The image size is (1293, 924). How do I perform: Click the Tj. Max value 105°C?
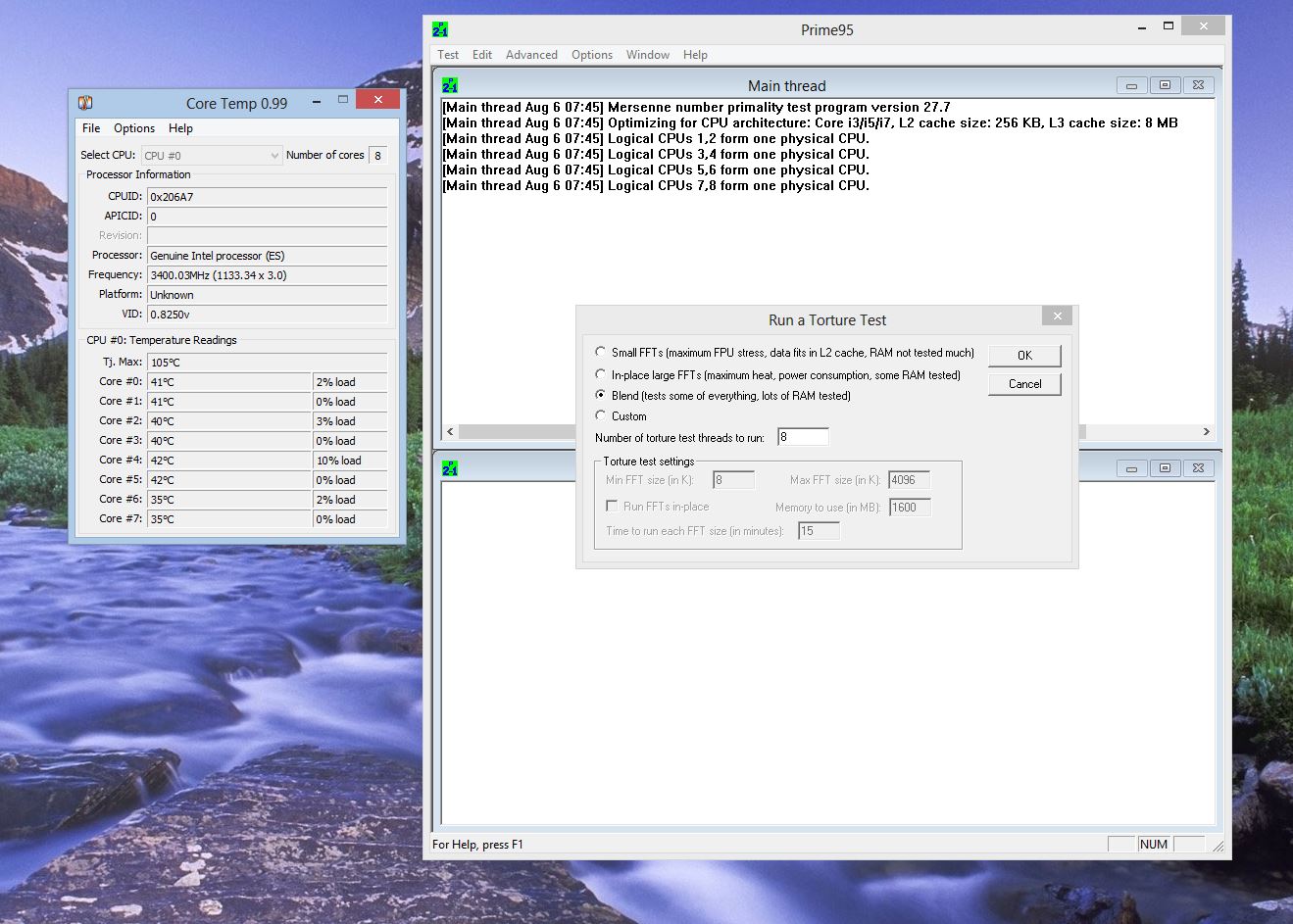267,363
